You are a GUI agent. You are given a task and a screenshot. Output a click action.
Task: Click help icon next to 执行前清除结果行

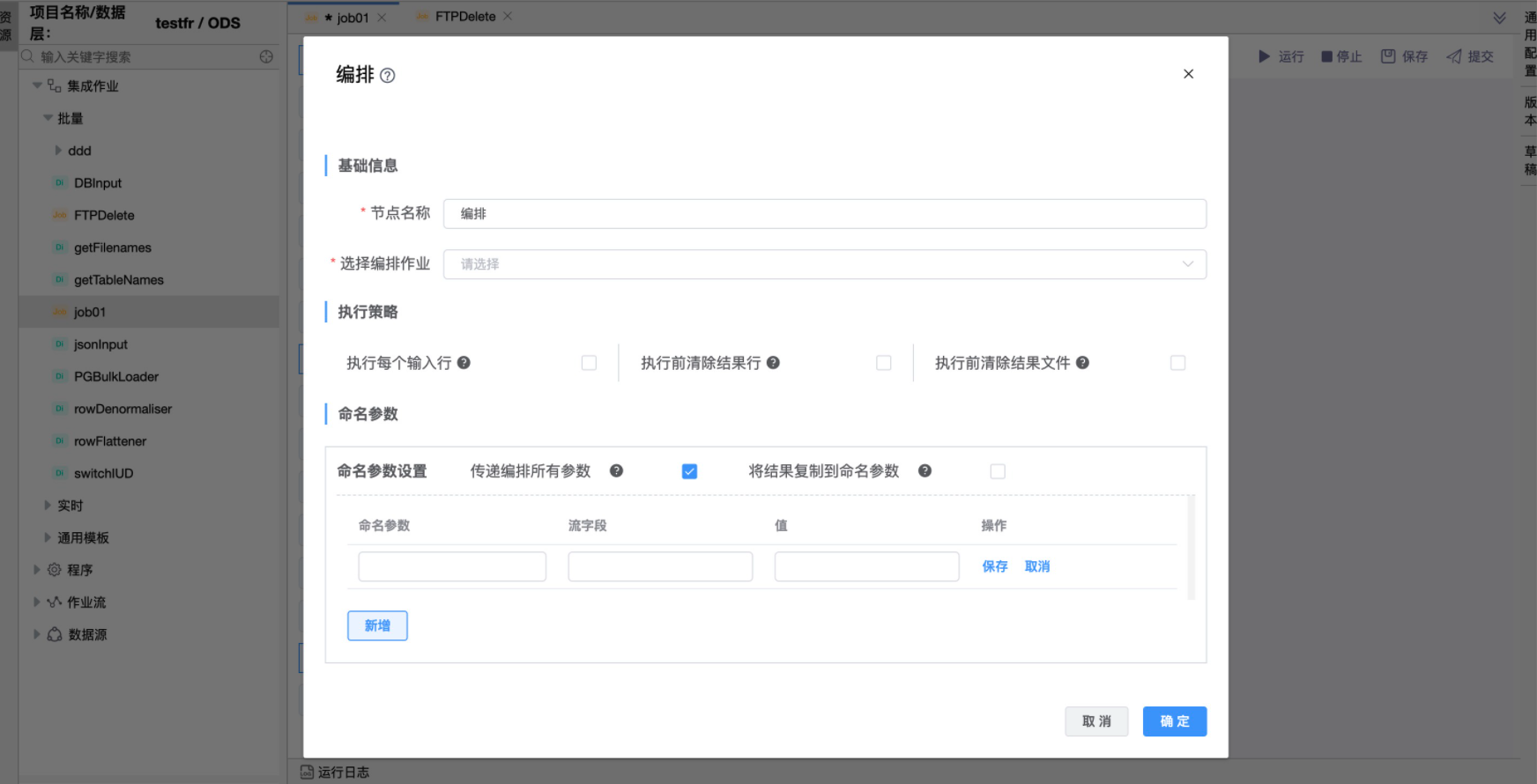[x=773, y=363]
